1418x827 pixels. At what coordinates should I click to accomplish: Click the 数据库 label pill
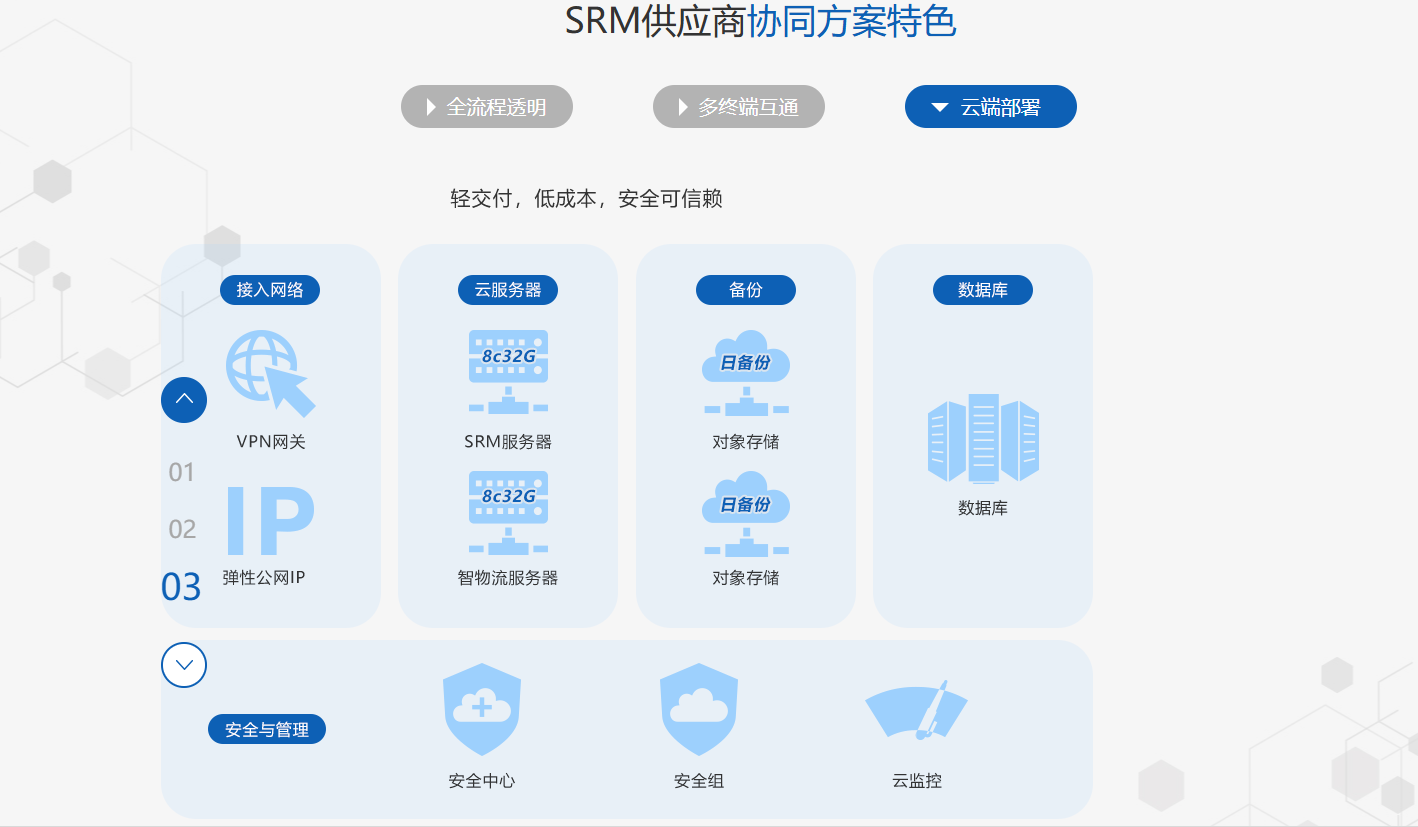(x=983, y=290)
